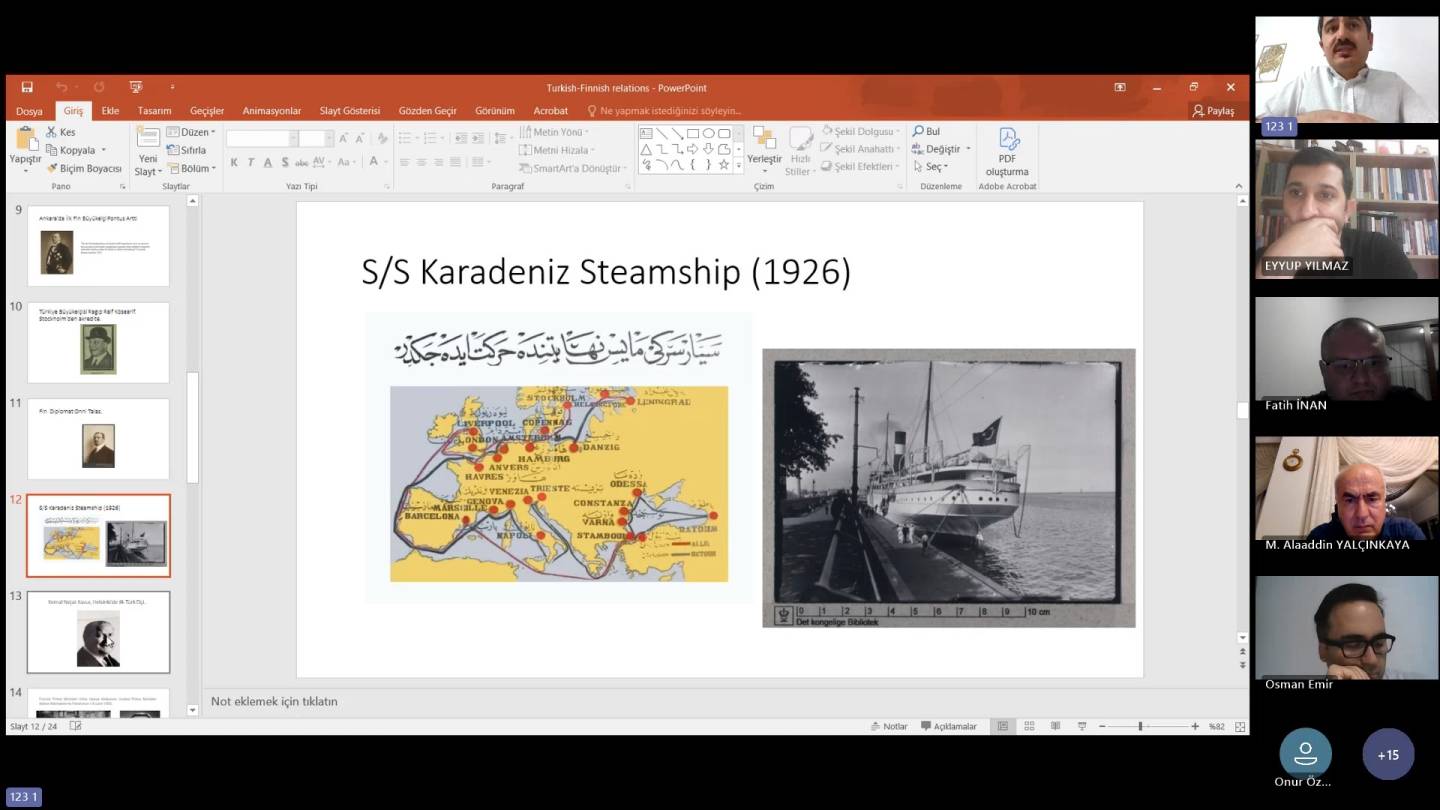Click 'Not eklemek için tıklatın' notes area
The width and height of the screenshot is (1440, 810).
coord(274,702)
